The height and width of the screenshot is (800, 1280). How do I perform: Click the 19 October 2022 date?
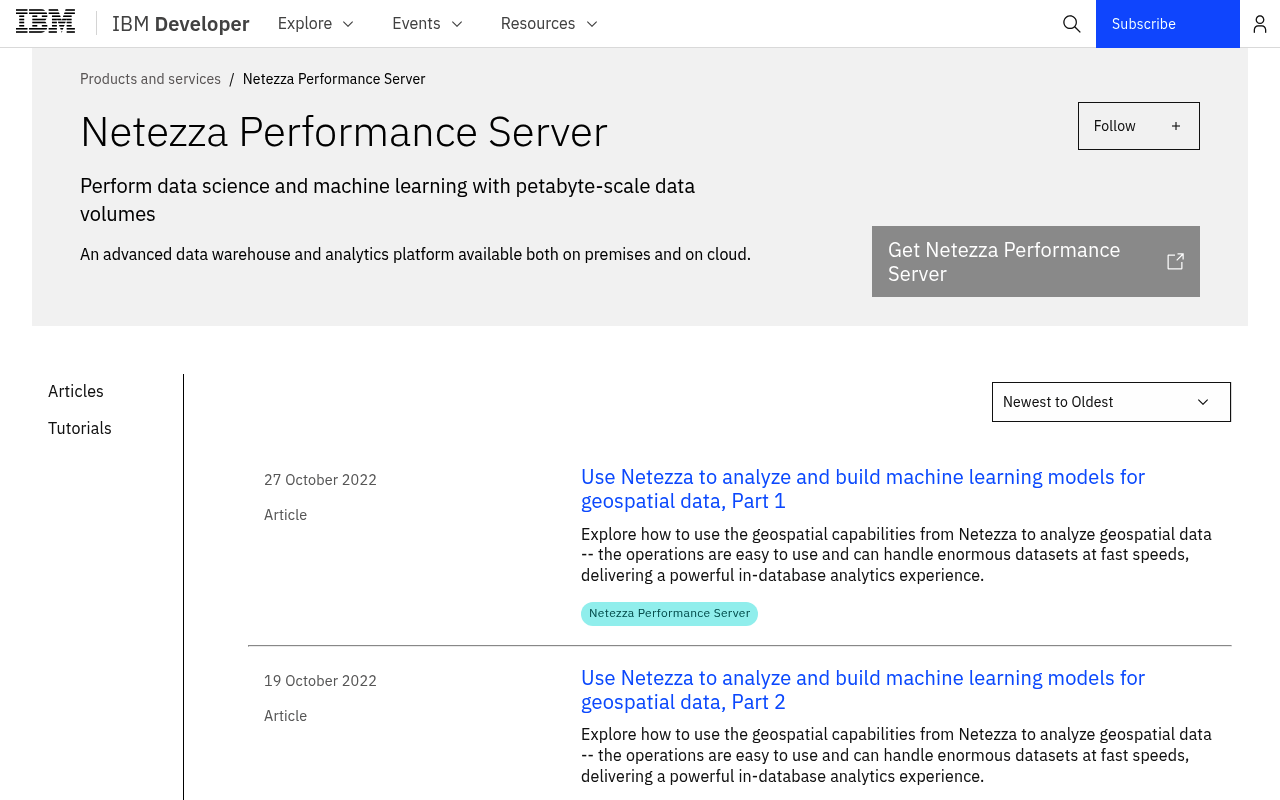click(320, 681)
